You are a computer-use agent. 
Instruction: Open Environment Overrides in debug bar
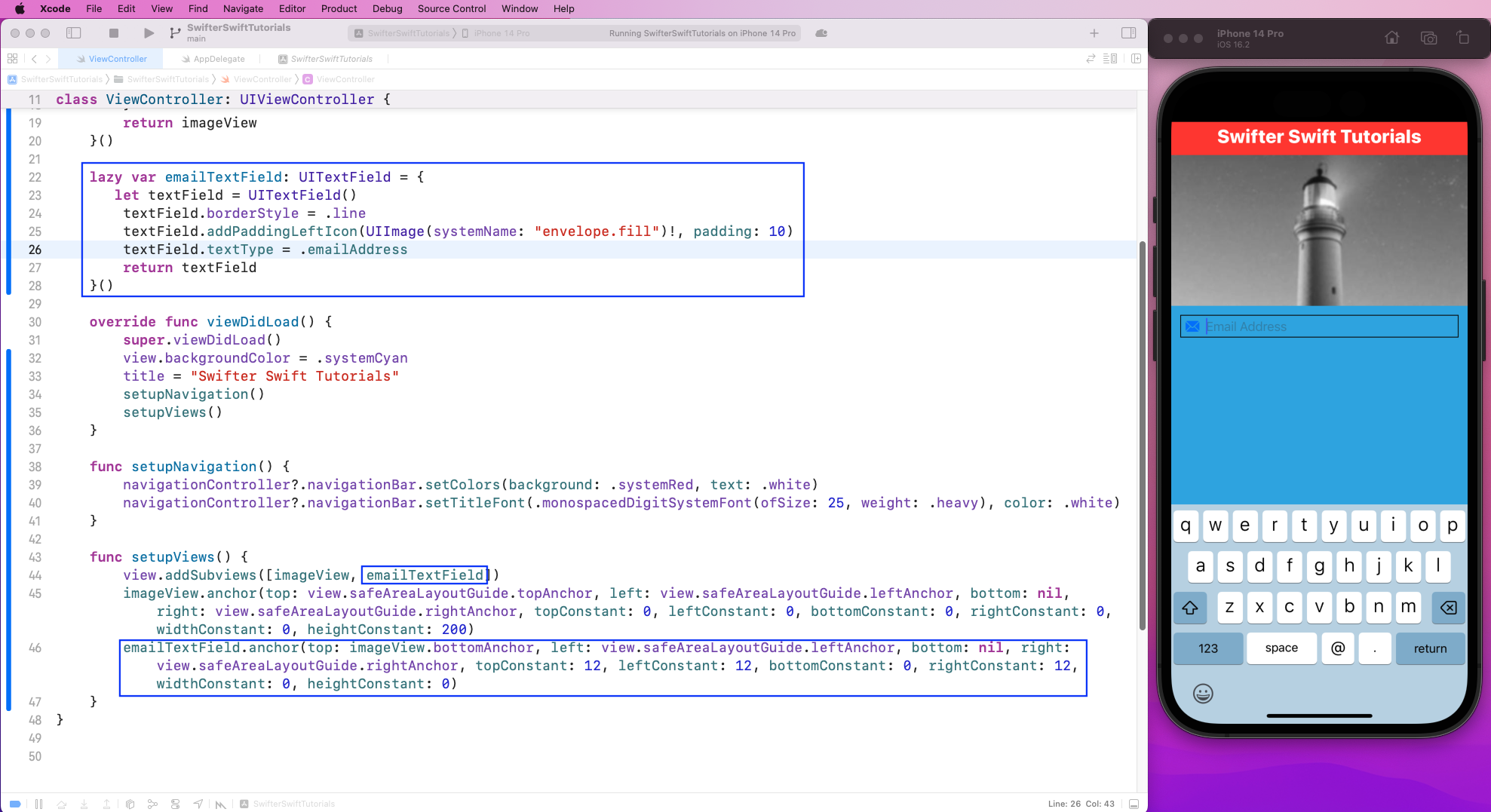175,804
